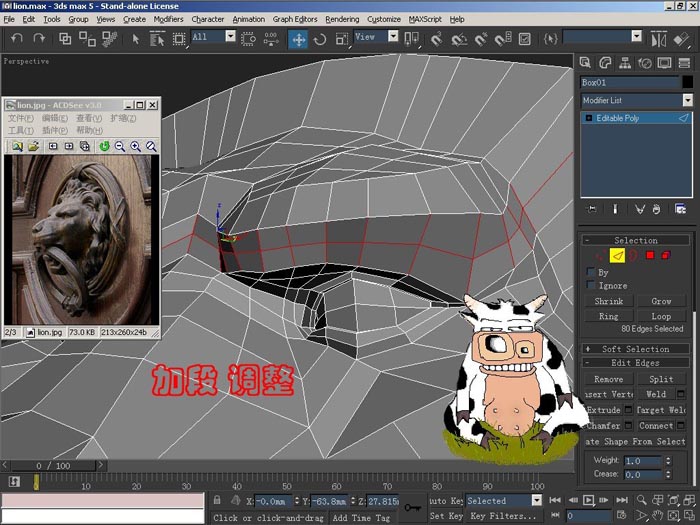The height and width of the screenshot is (525, 700).
Task: Click the time slider at 0 / 100
Action: click(53, 466)
